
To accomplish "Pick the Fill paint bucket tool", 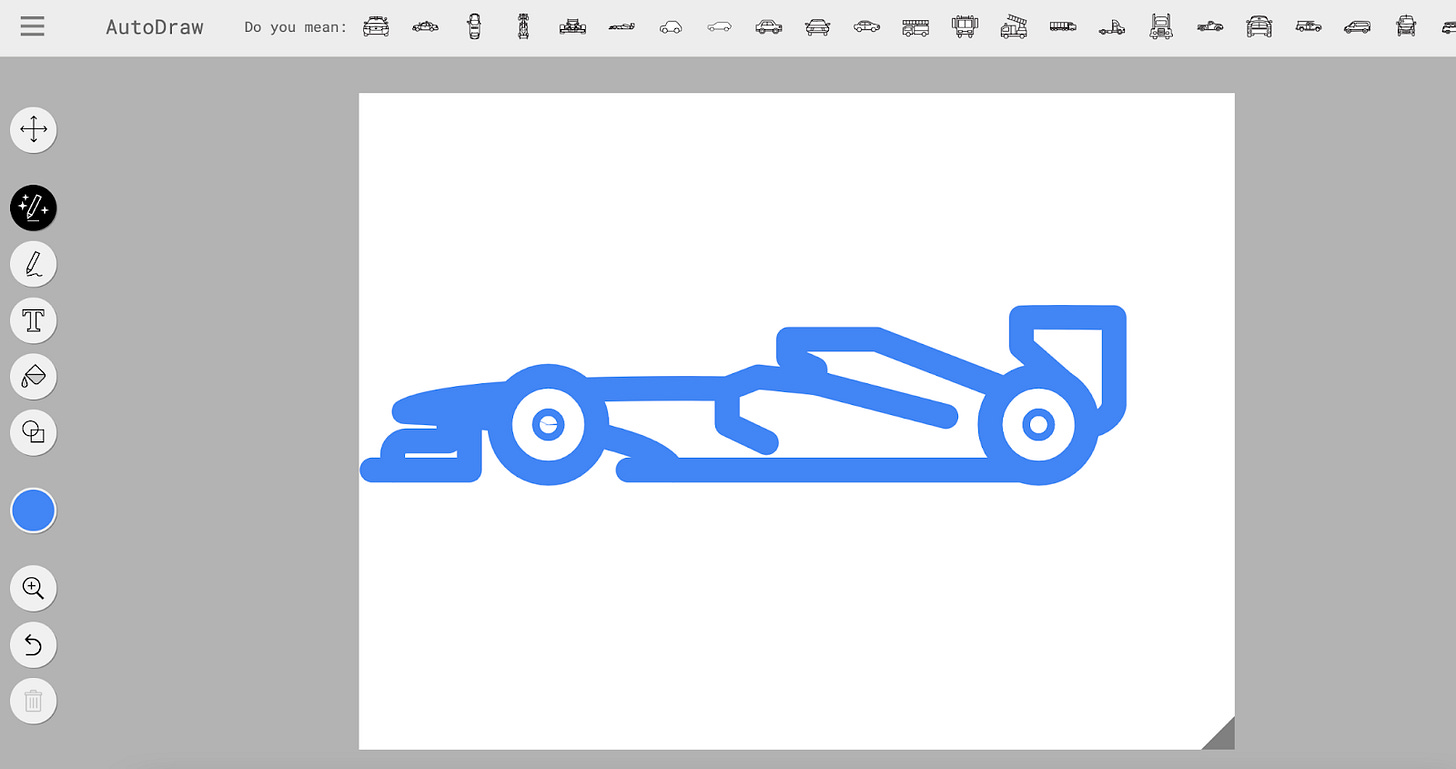I will [34, 376].
